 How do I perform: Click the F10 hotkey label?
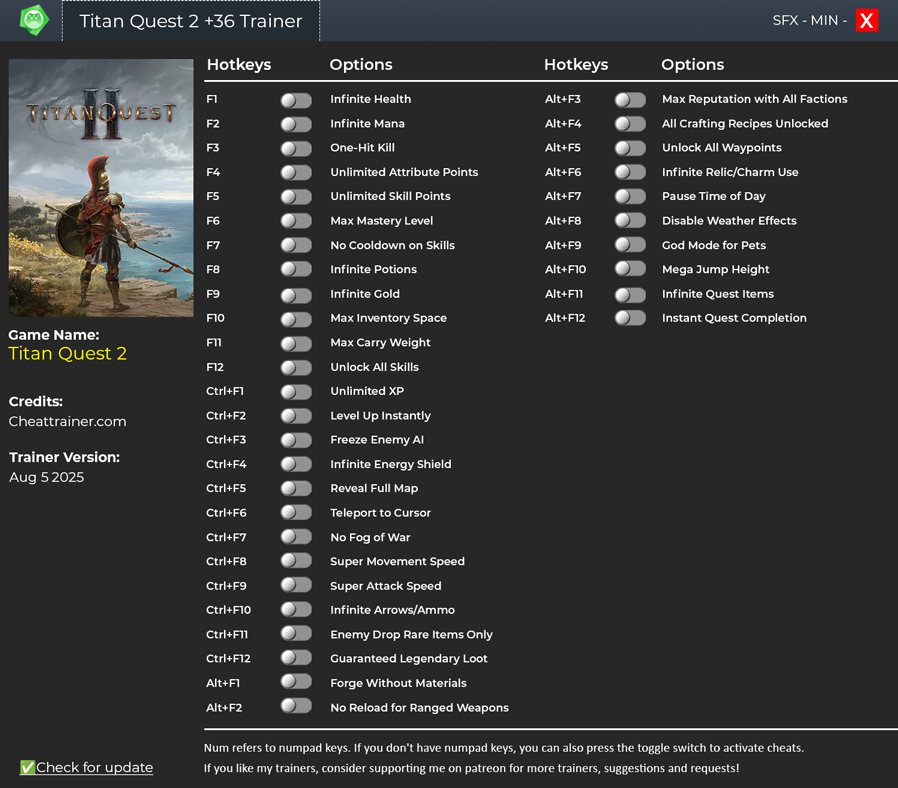[215, 318]
